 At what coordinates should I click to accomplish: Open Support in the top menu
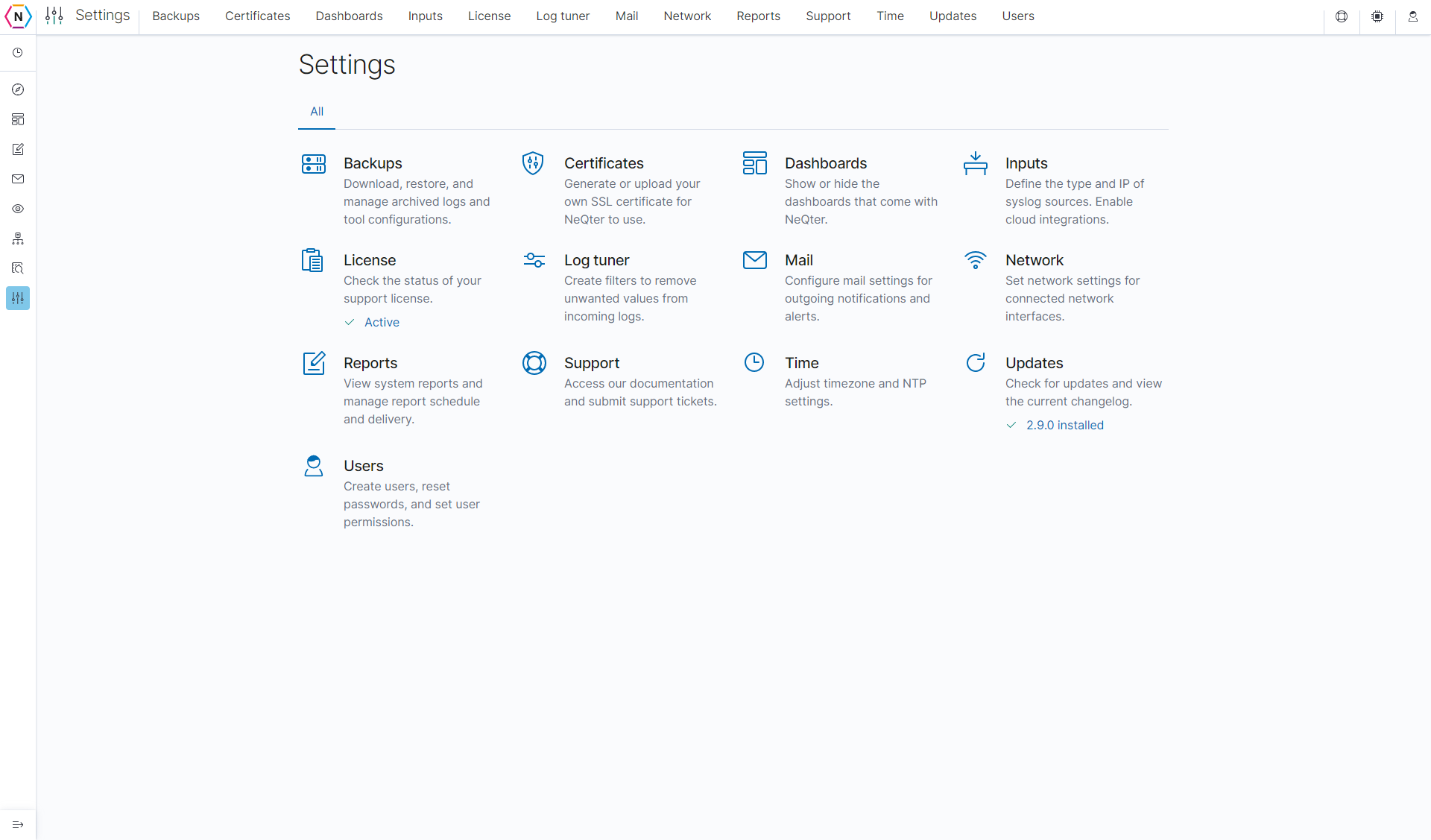point(828,16)
